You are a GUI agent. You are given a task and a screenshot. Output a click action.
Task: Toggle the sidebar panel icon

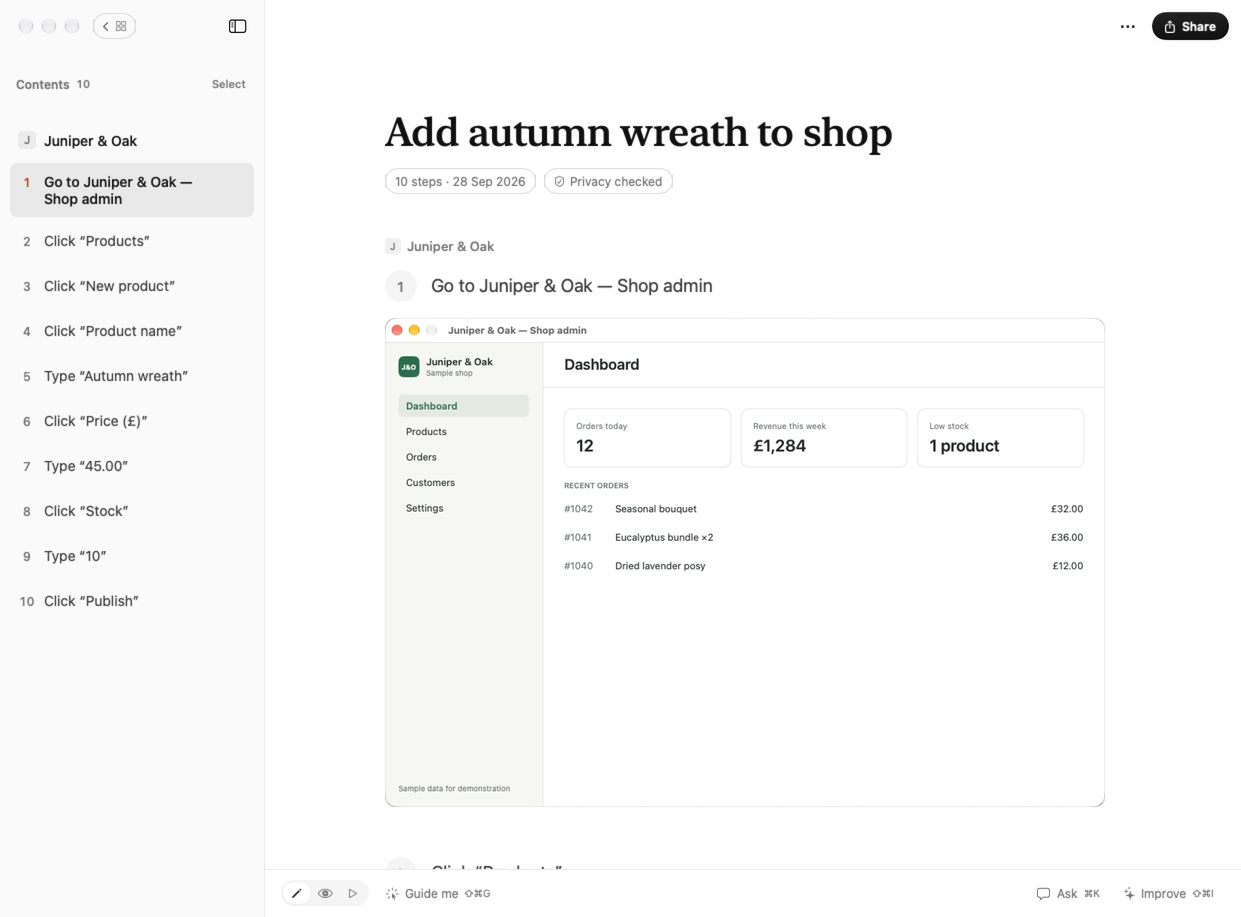(x=237, y=26)
